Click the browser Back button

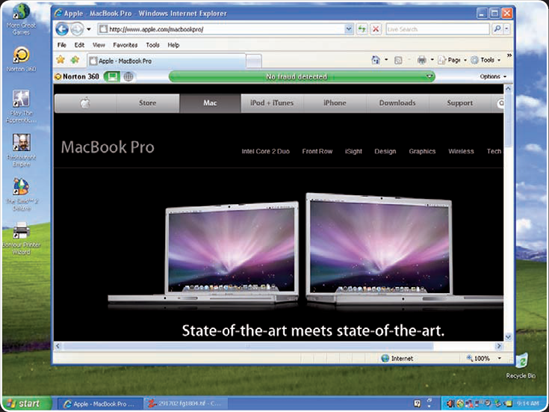62,29
